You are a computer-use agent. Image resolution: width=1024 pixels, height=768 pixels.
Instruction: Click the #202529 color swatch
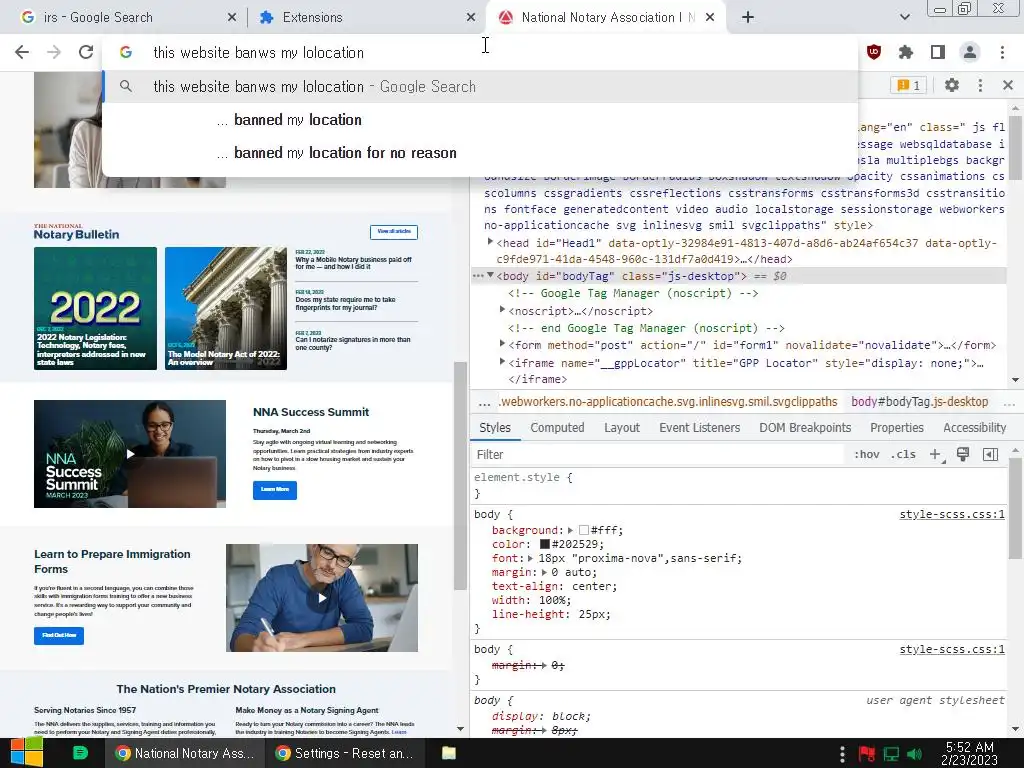(x=545, y=545)
